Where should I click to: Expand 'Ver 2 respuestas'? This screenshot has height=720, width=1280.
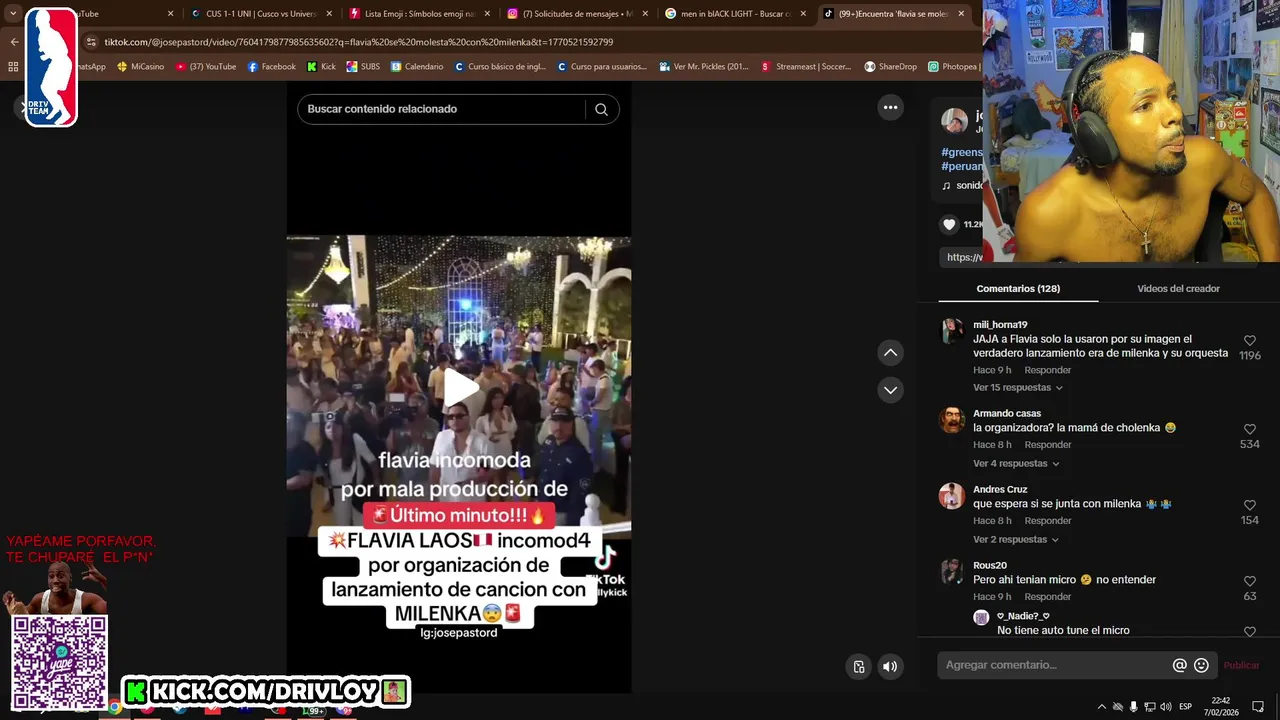tap(1015, 539)
